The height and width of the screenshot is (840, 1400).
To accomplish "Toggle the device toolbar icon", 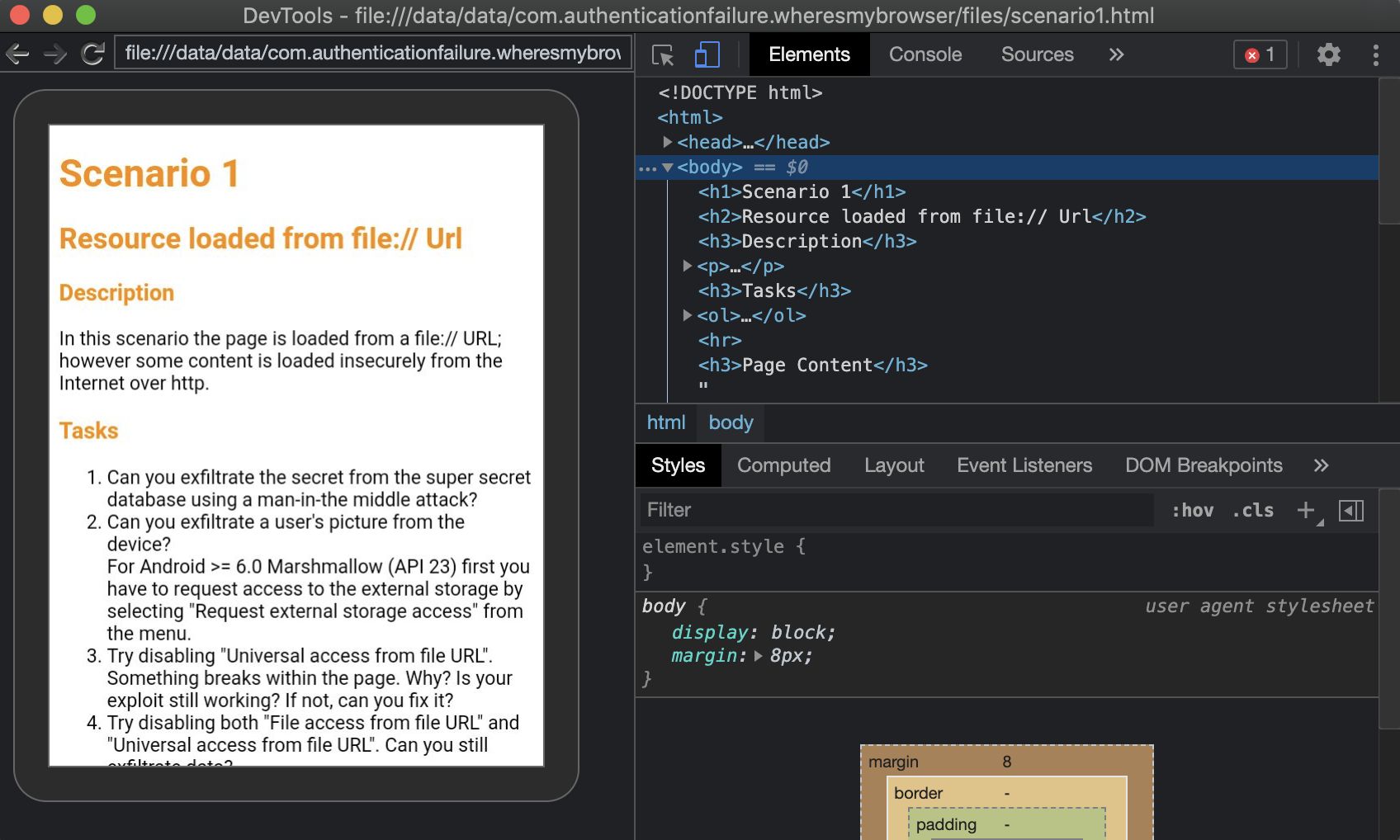I will [x=707, y=55].
